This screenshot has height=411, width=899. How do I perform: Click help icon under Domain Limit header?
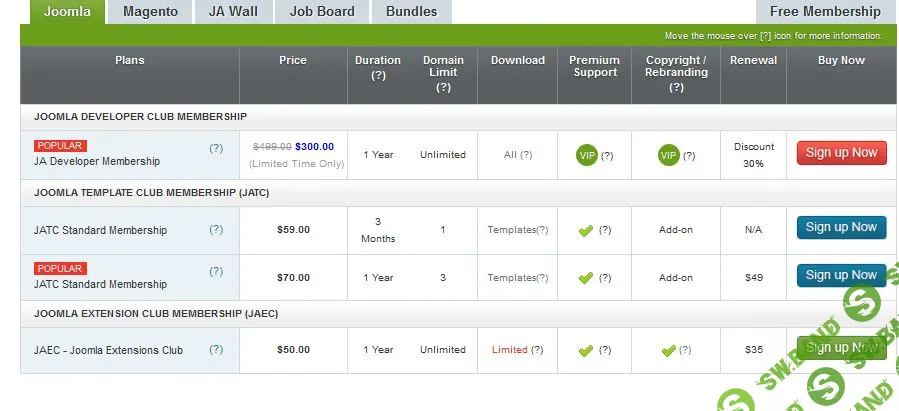[x=443, y=88]
